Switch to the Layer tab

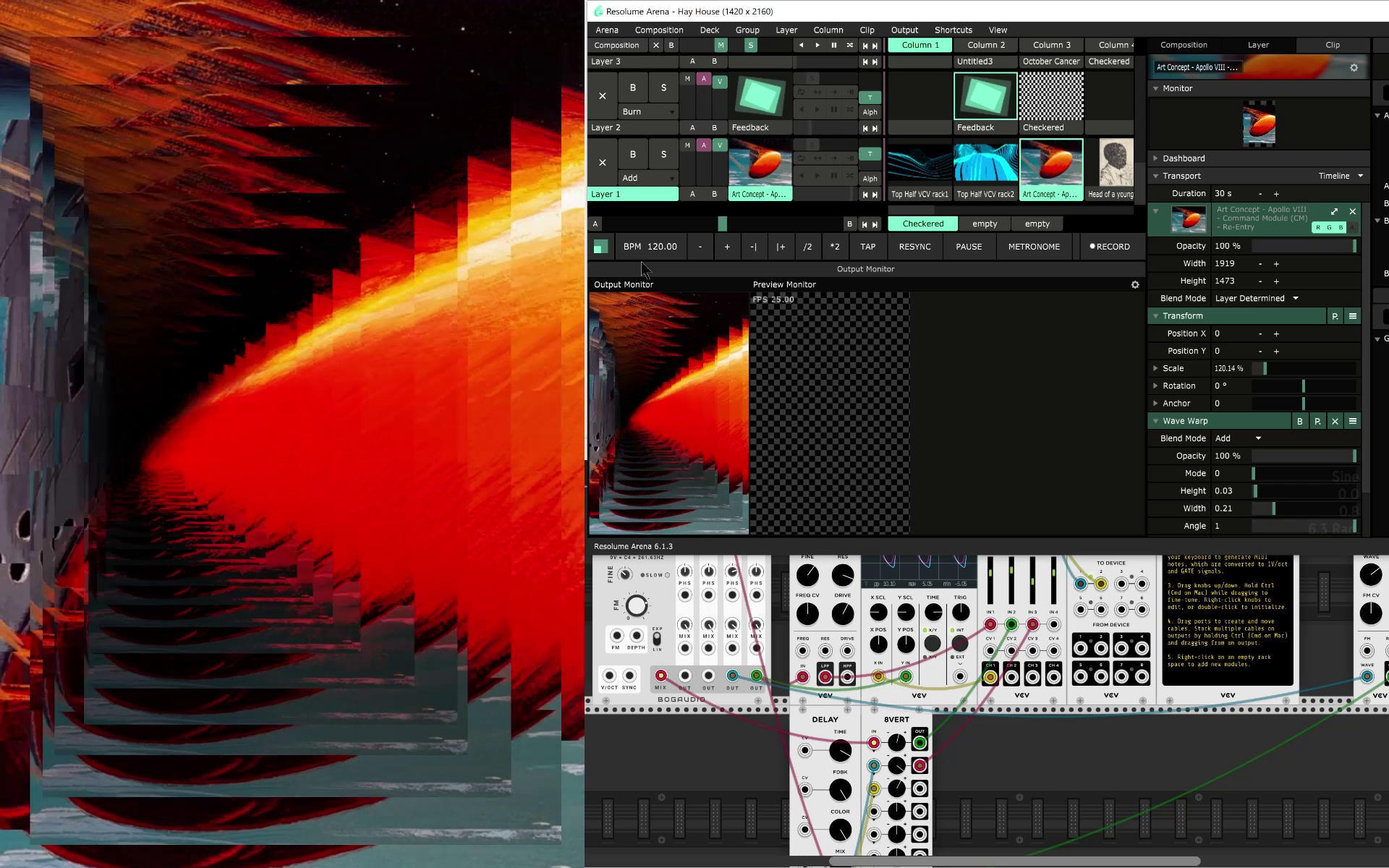click(1258, 45)
